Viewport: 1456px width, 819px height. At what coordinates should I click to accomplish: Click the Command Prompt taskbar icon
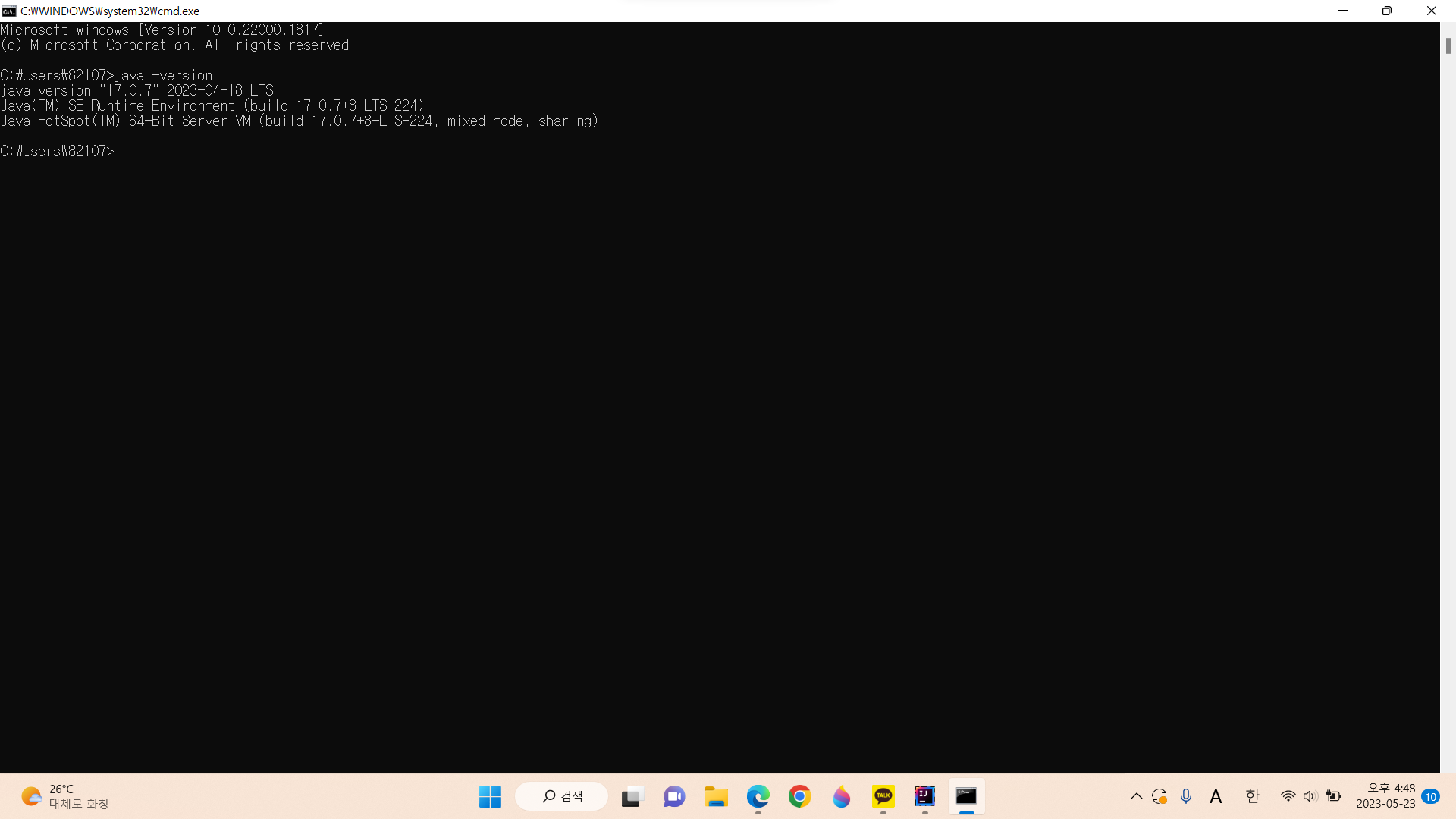(966, 796)
